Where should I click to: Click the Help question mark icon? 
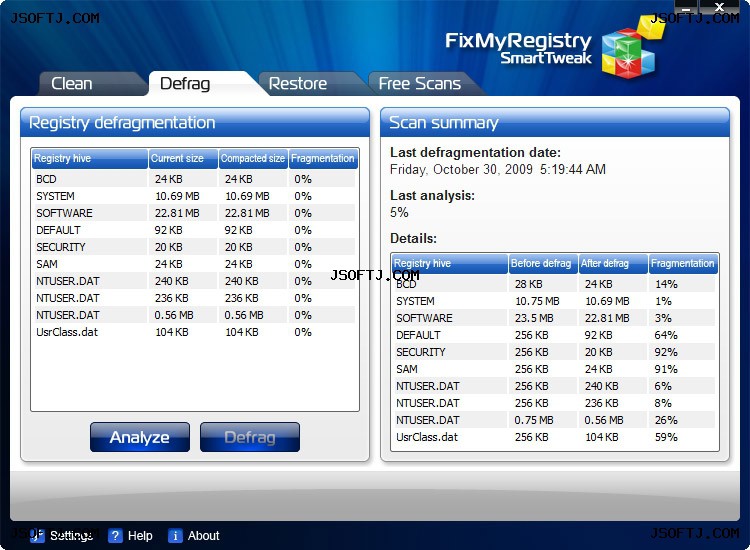click(x=115, y=536)
